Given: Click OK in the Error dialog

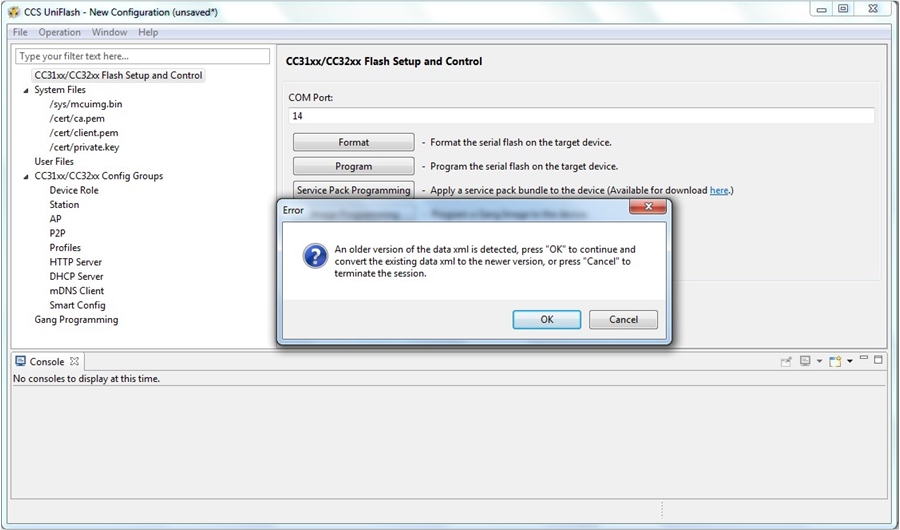Looking at the screenshot, I should (546, 320).
